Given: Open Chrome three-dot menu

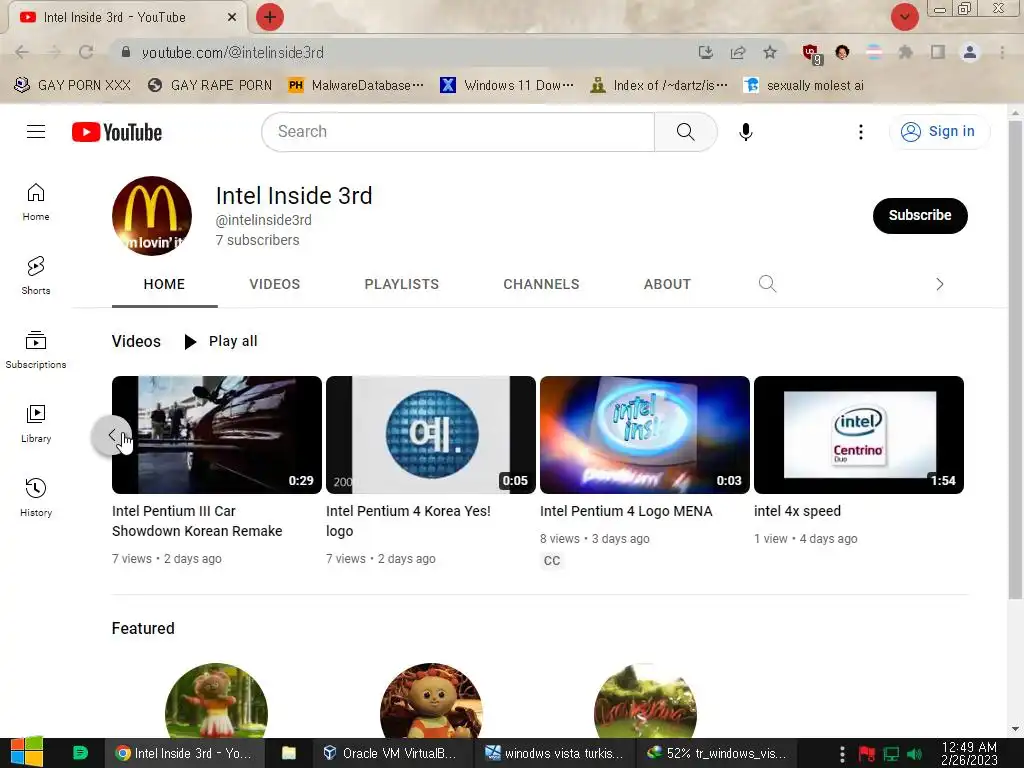Looking at the screenshot, I should point(1002,52).
